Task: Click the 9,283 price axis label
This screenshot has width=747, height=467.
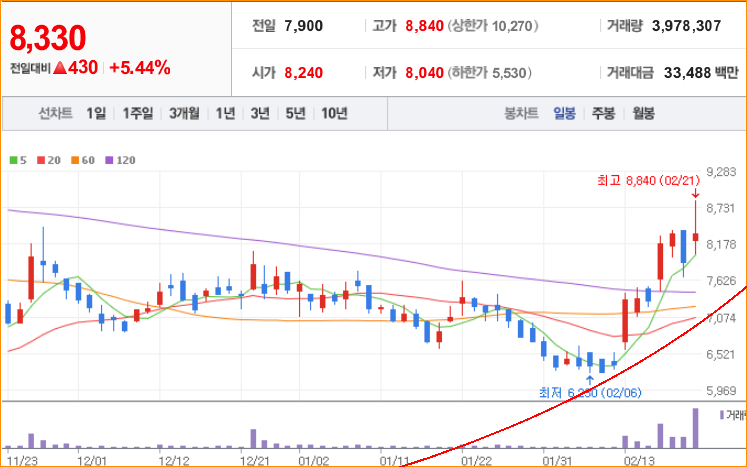Action: 721,172
